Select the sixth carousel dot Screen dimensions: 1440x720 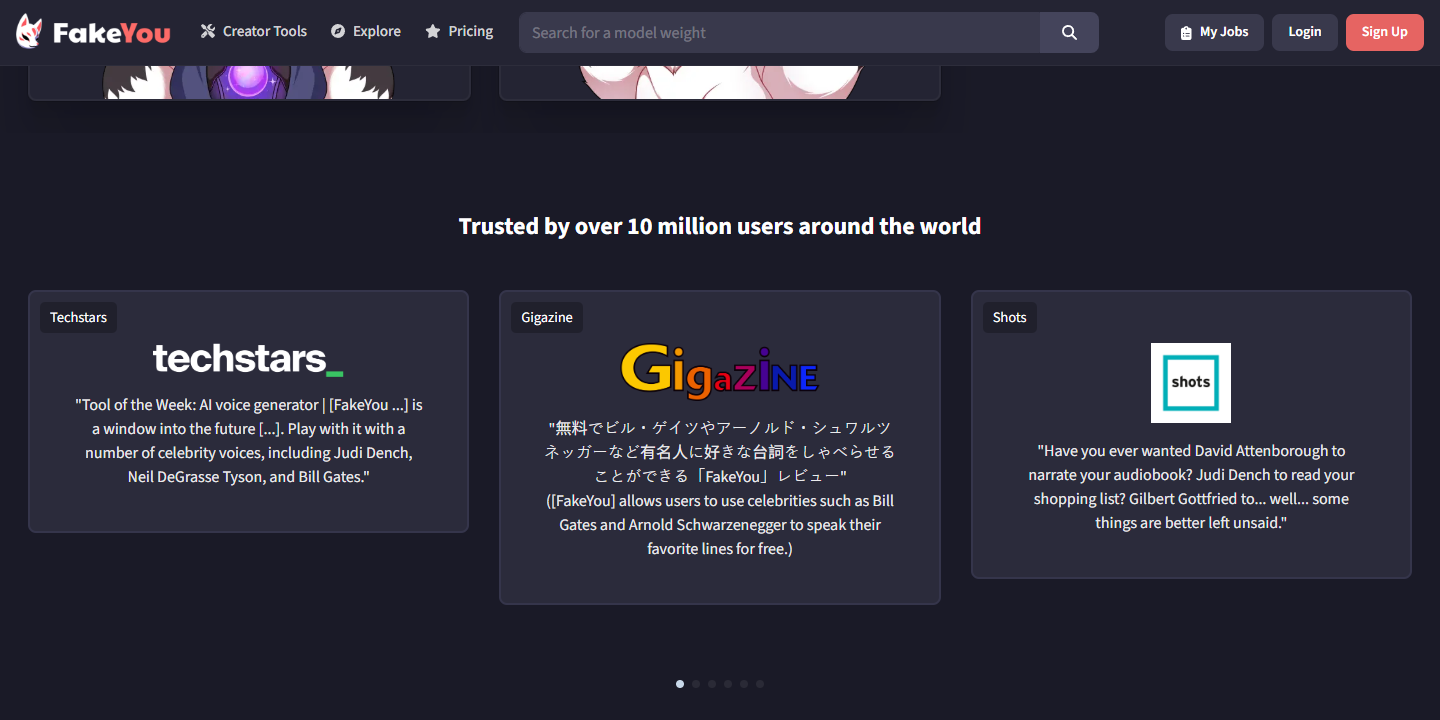(x=760, y=684)
